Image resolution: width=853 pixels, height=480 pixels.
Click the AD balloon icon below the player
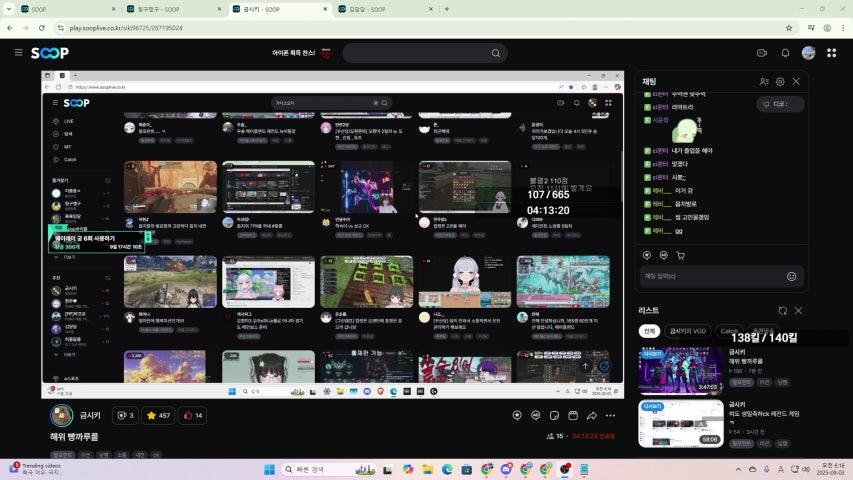[536, 415]
